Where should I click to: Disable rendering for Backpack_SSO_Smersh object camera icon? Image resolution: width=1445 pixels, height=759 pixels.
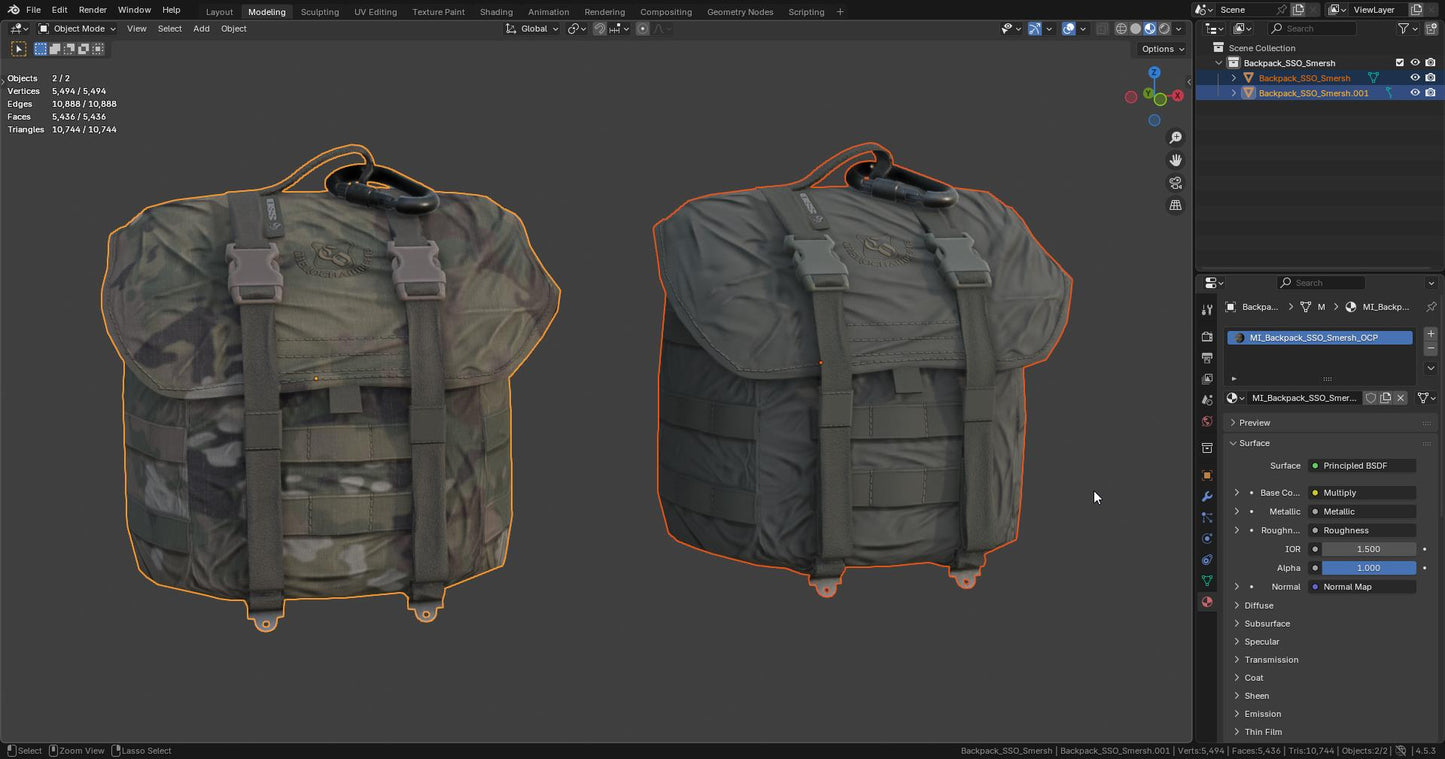coord(1430,78)
